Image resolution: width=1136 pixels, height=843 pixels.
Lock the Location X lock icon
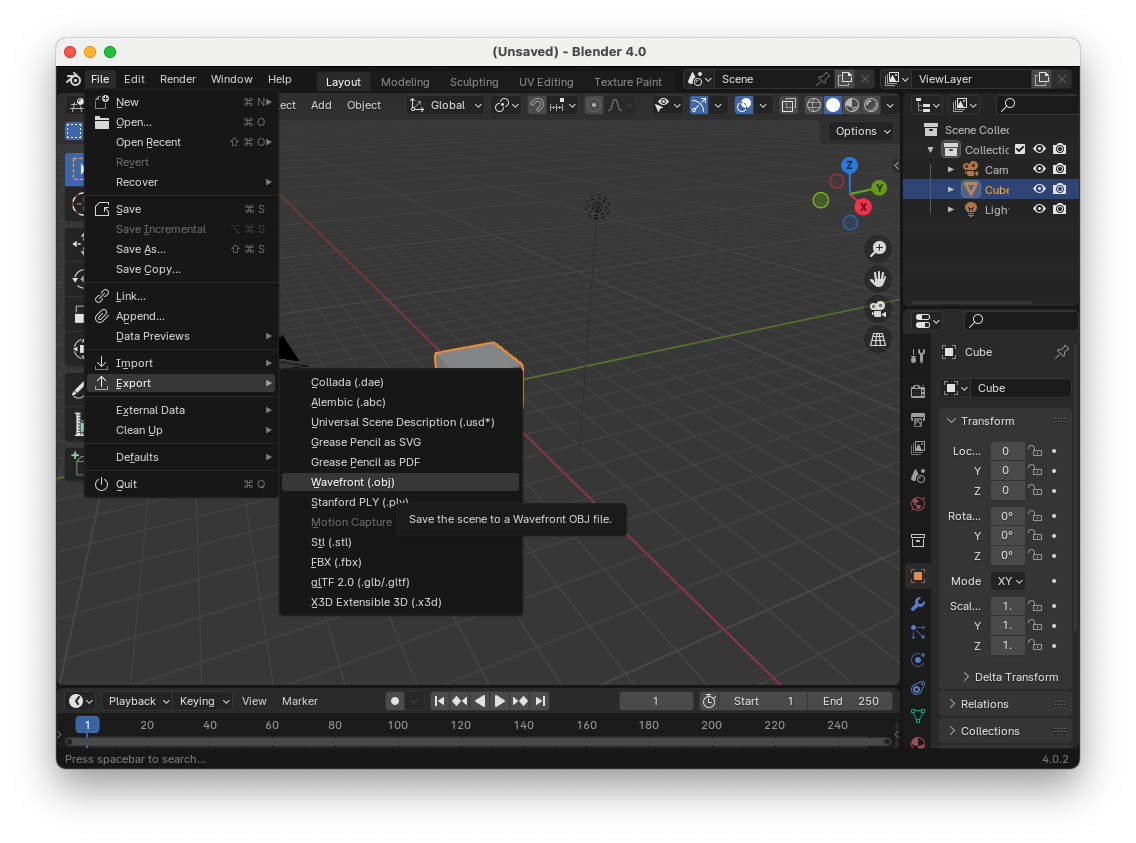pos(1035,451)
